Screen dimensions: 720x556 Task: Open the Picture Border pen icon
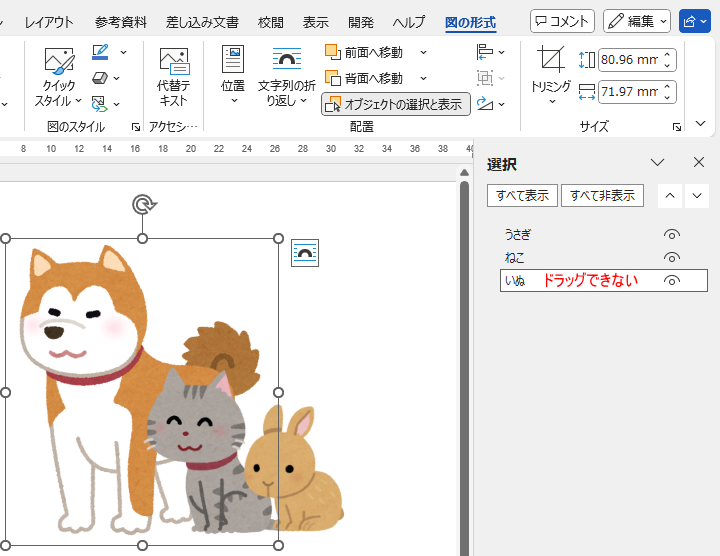(101, 52)
